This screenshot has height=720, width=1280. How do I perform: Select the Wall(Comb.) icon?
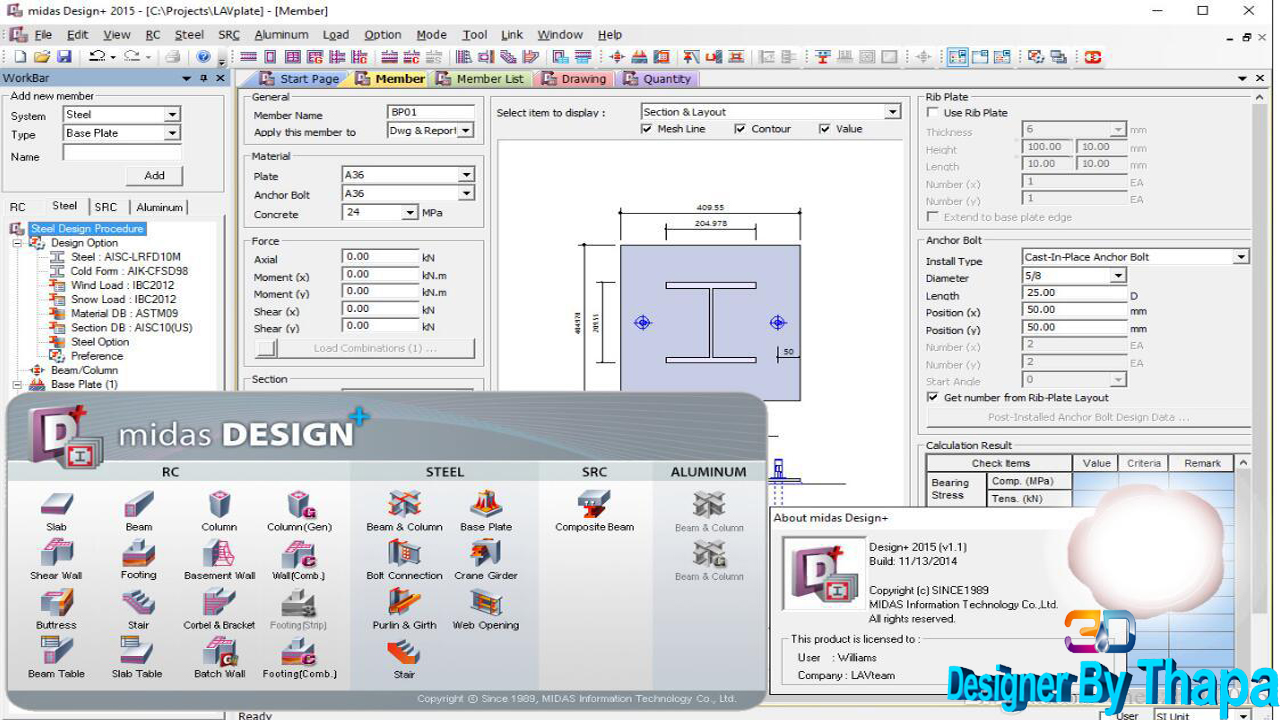(x=299, y=553)
